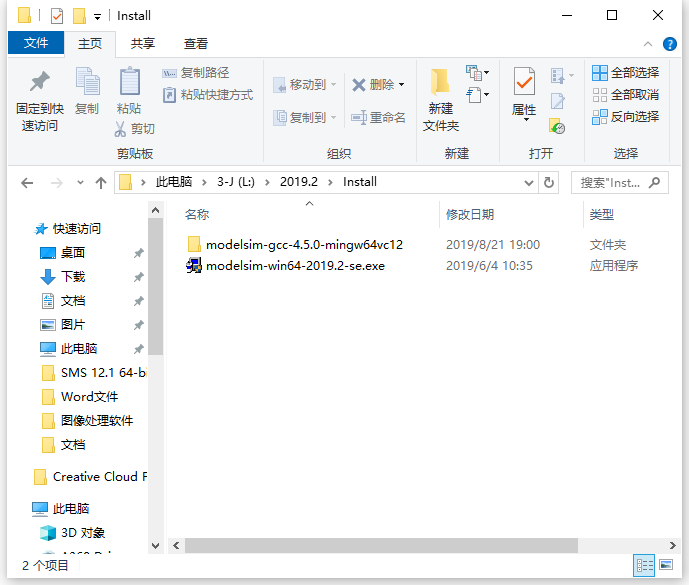The image size is (689, 585).
Task: Sort by Date Modified (修改日期) column header
Action: click(x=470, y=214)
